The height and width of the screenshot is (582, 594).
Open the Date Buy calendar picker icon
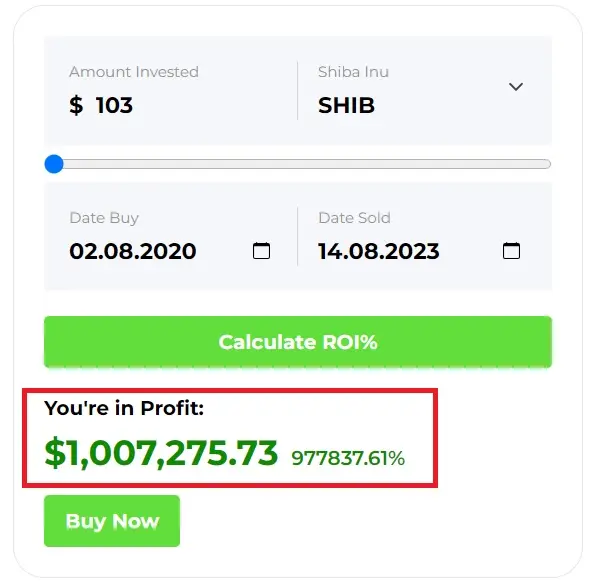261,250
